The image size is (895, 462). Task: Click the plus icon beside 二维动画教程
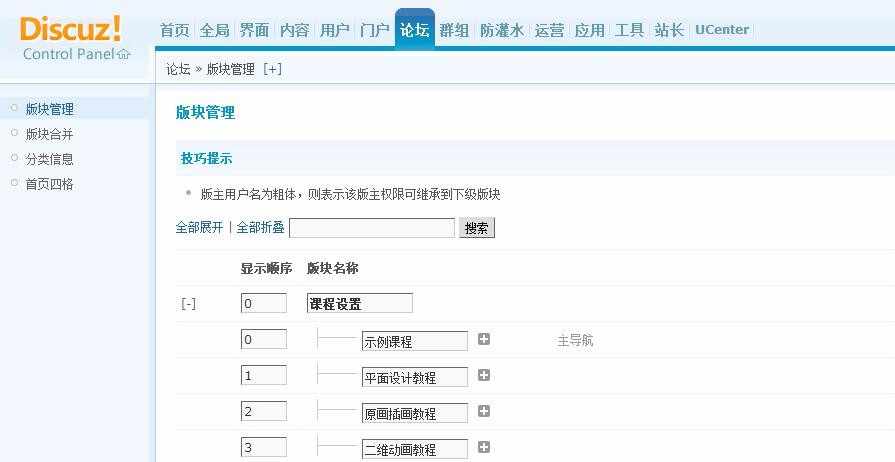(x=483, y=447)
